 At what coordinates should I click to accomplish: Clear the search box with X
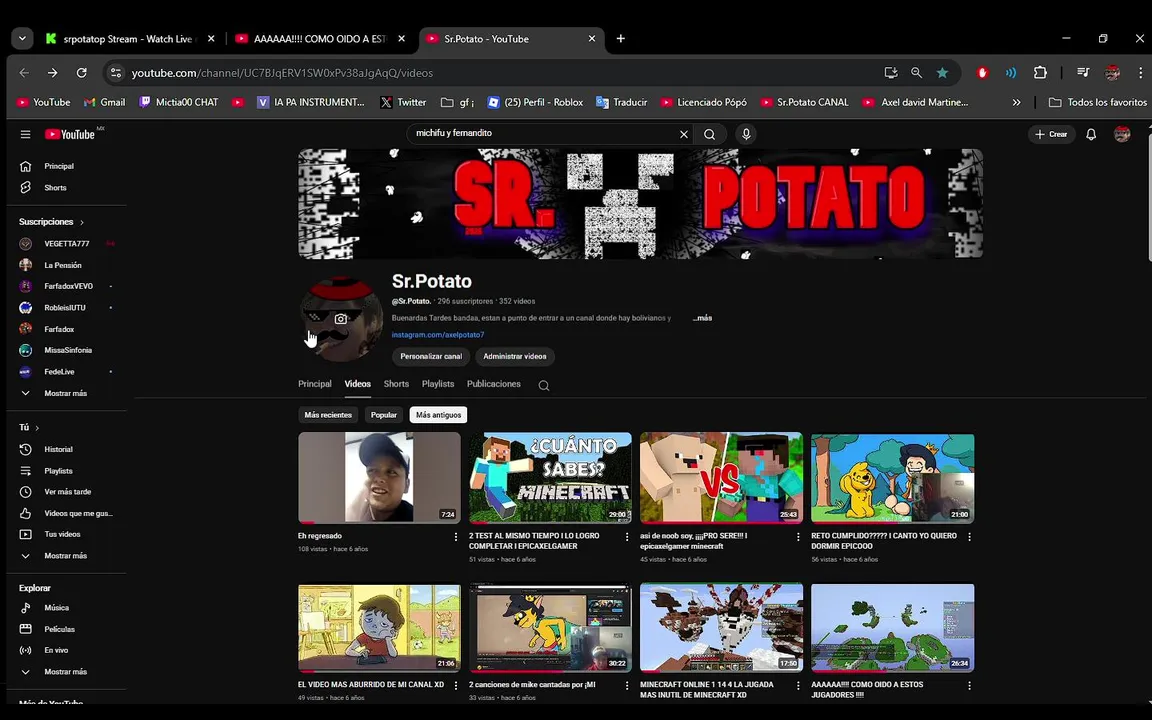pyautogui.click(x=684, y=134)
